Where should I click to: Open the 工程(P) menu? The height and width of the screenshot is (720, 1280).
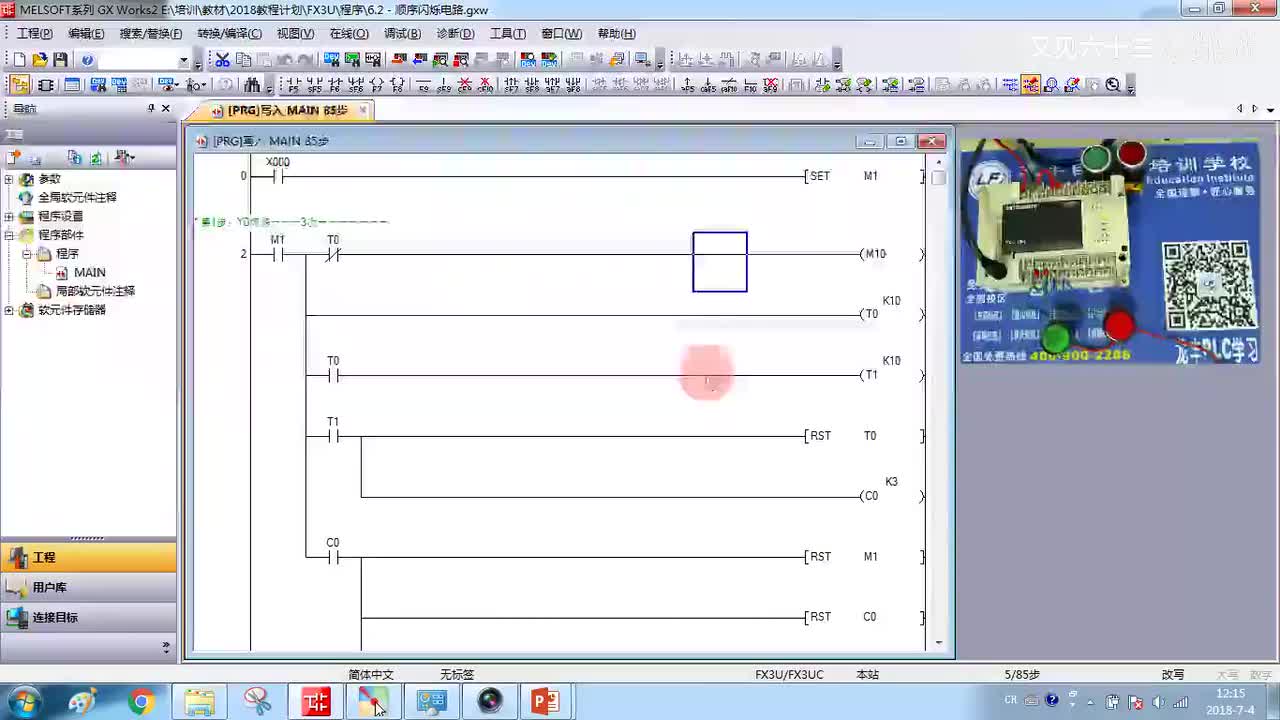34,33
